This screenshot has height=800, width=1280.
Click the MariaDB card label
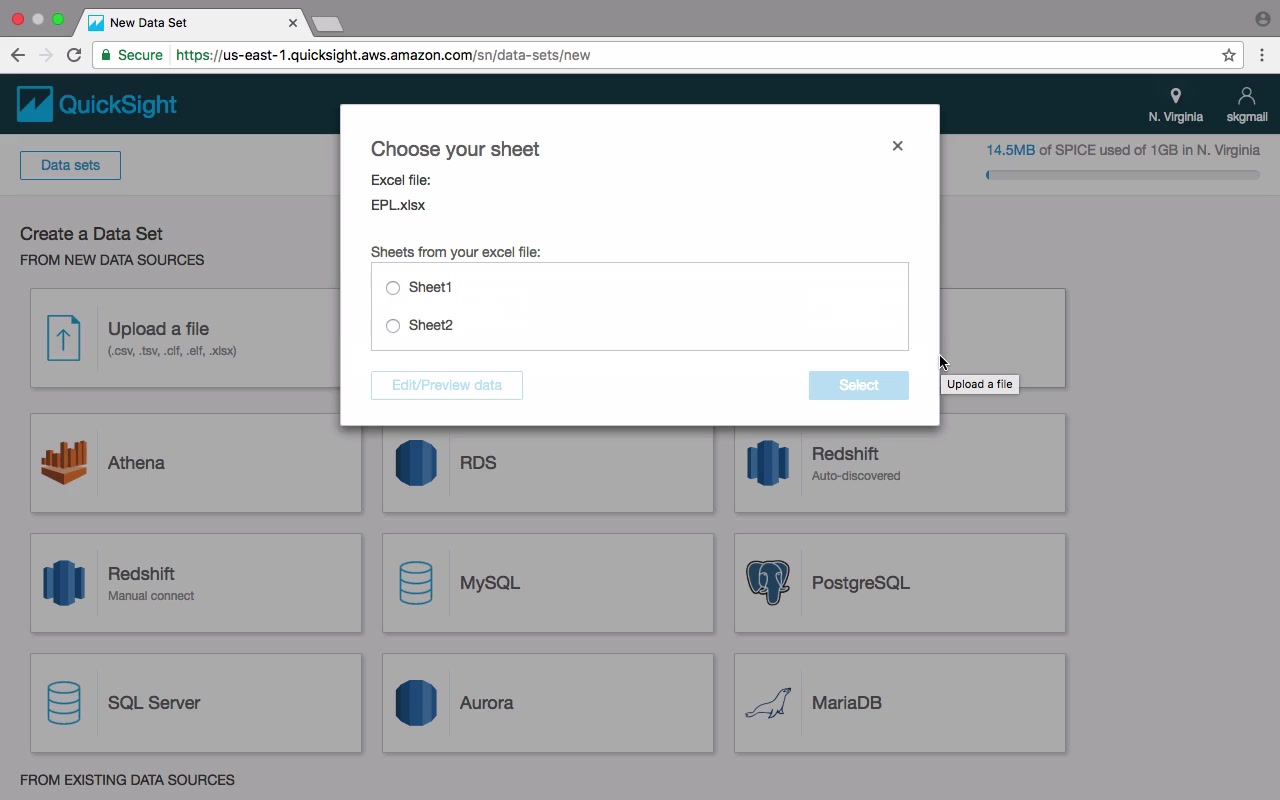click(847, 703)
